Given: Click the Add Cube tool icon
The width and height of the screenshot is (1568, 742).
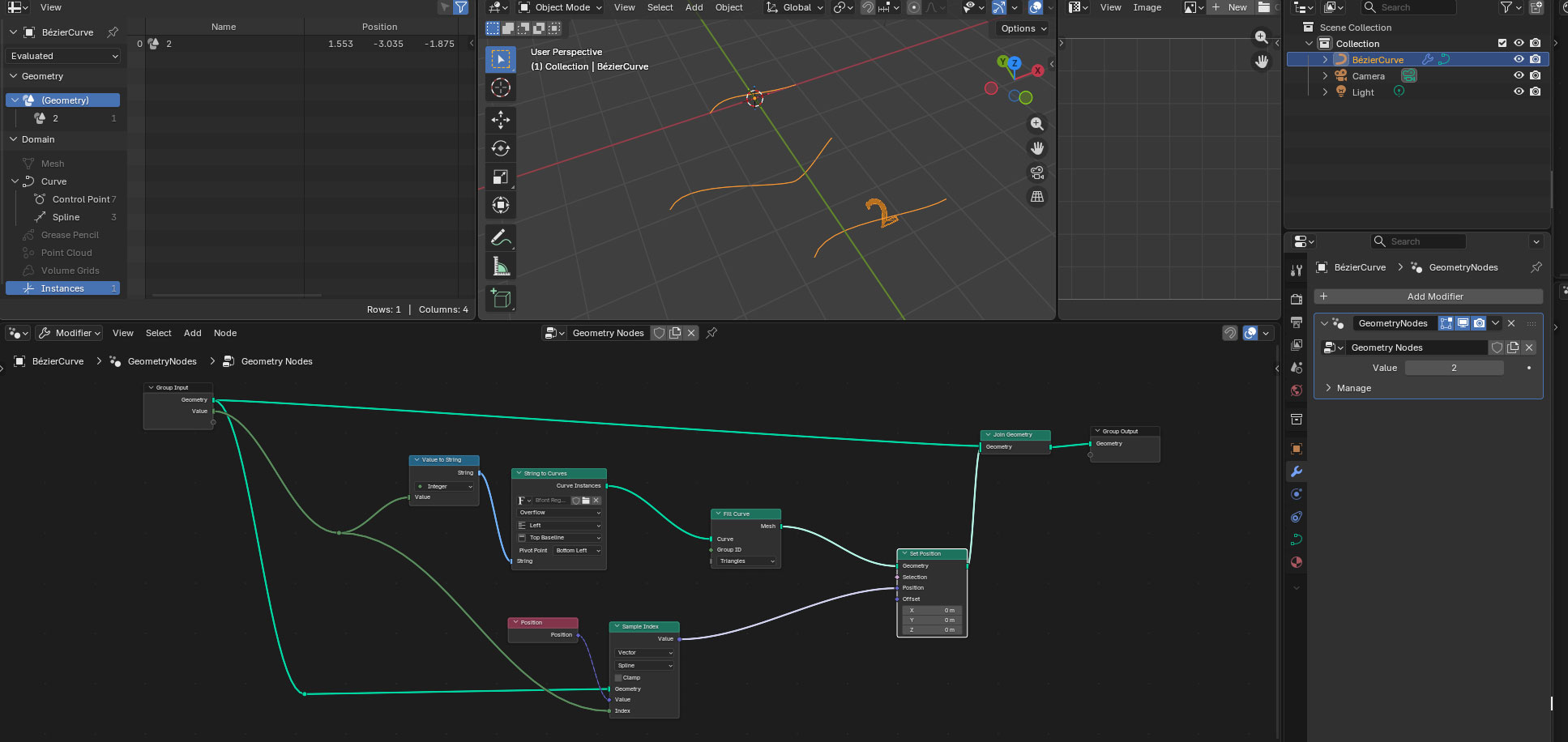Looking at the screenshot, I should (501, 298).
